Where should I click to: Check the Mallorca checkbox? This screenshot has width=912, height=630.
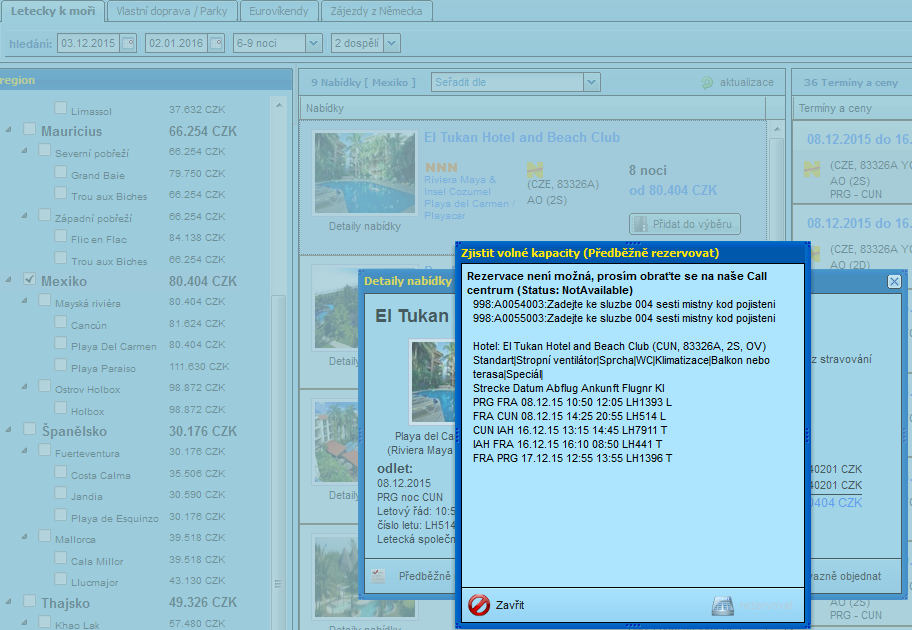pyautogui.click(x=44, y=536)
